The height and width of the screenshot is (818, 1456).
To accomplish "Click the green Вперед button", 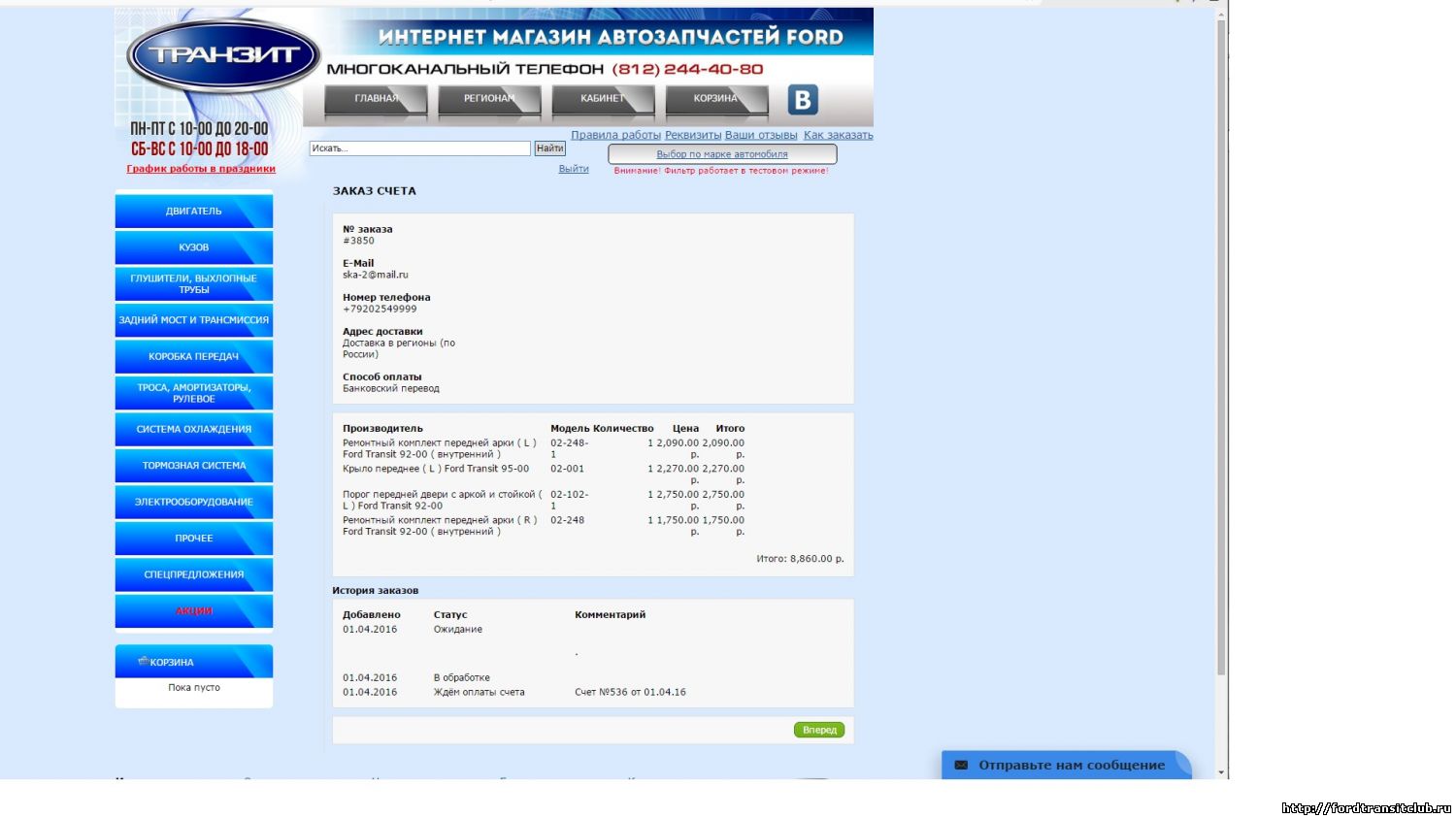I will [819, 730].
